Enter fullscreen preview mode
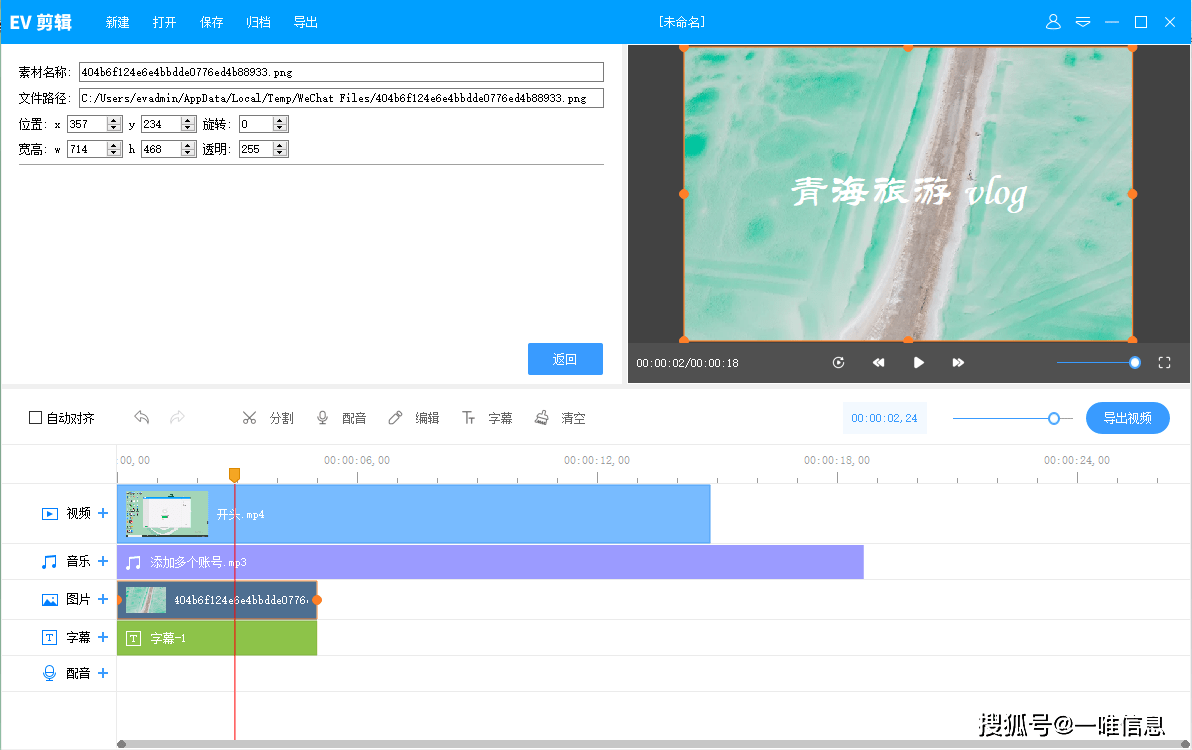 1164,363
